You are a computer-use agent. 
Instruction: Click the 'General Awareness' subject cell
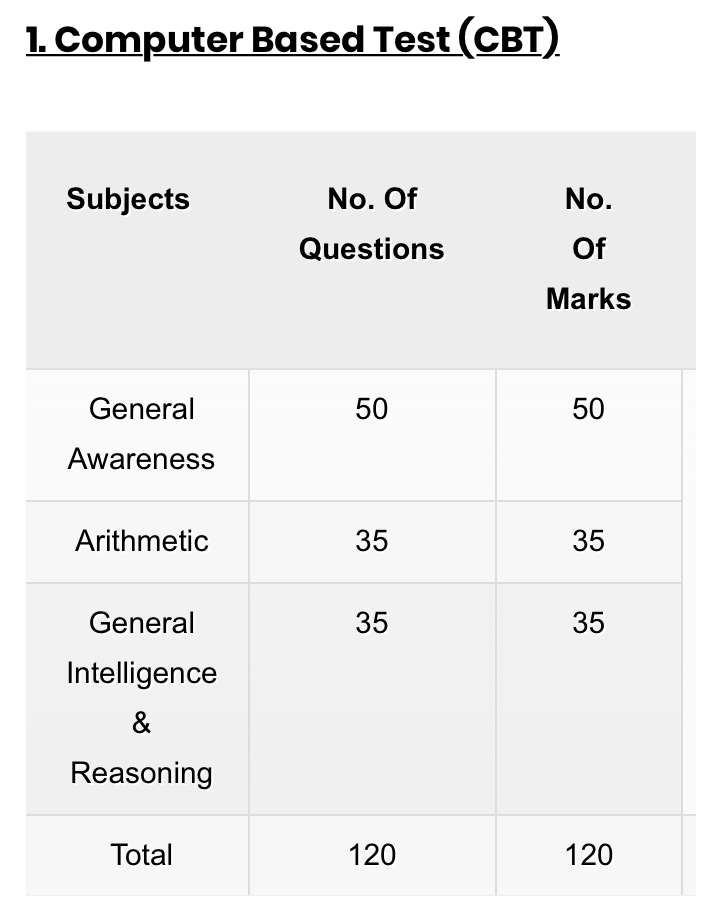(x=141, y=434)
